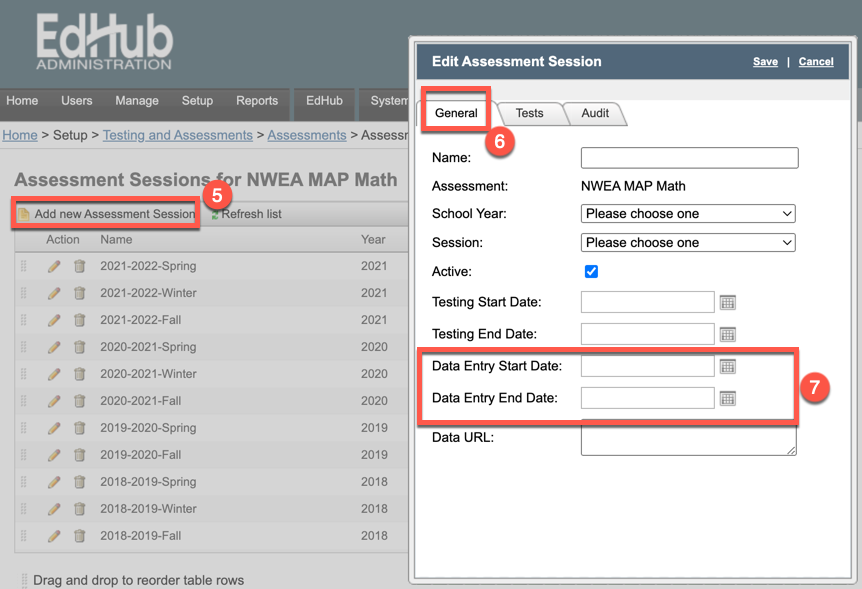Screen dimensions: 862x589
Task: Edit the 2021-2022-Spring session with pencil icon
Action: click(54, 267)
